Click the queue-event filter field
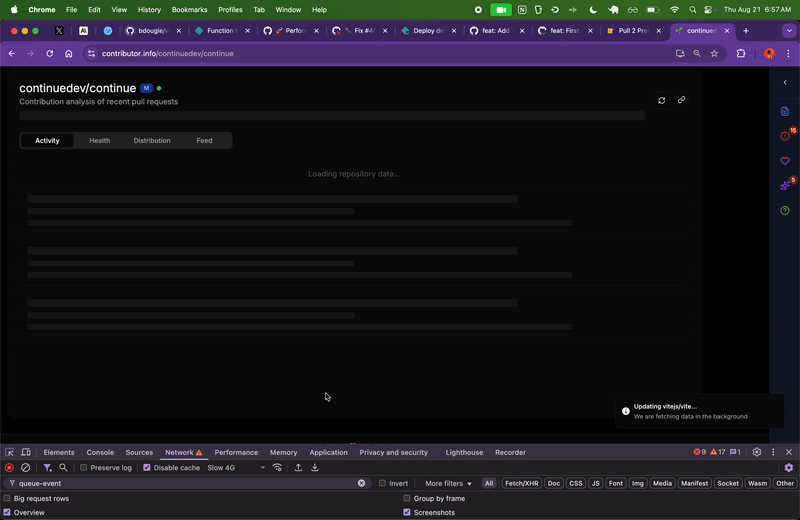This screenshot has height=520, width=800. pos(186,483)
